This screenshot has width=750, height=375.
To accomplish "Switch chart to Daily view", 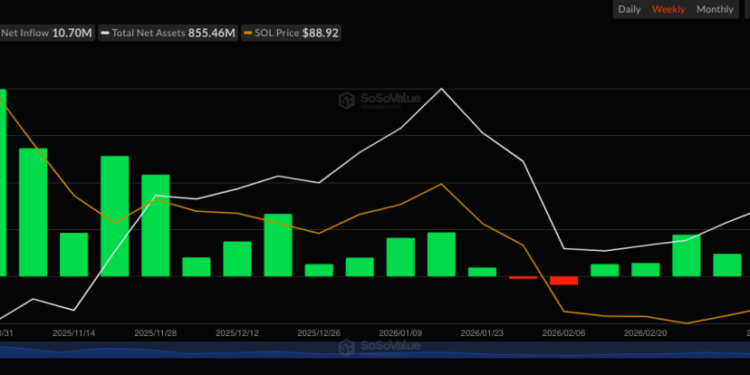I will click(629, 9).
